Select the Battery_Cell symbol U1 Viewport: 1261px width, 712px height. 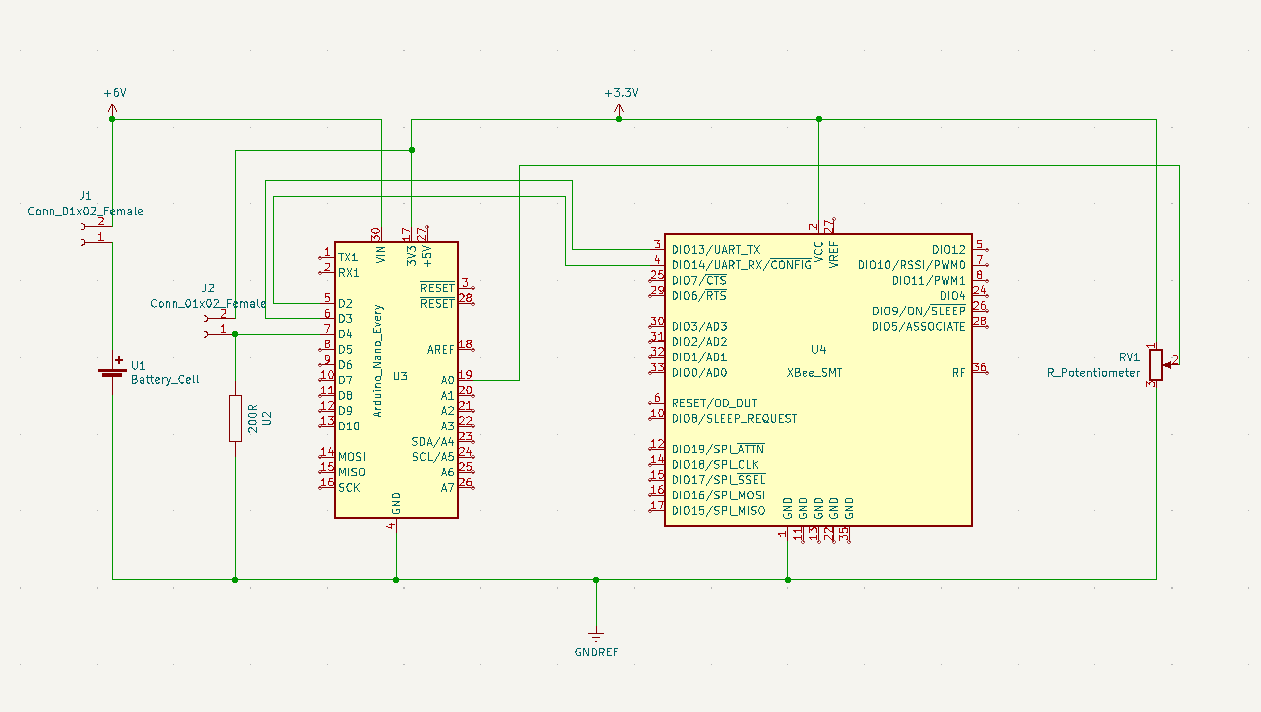coord(112,371)
